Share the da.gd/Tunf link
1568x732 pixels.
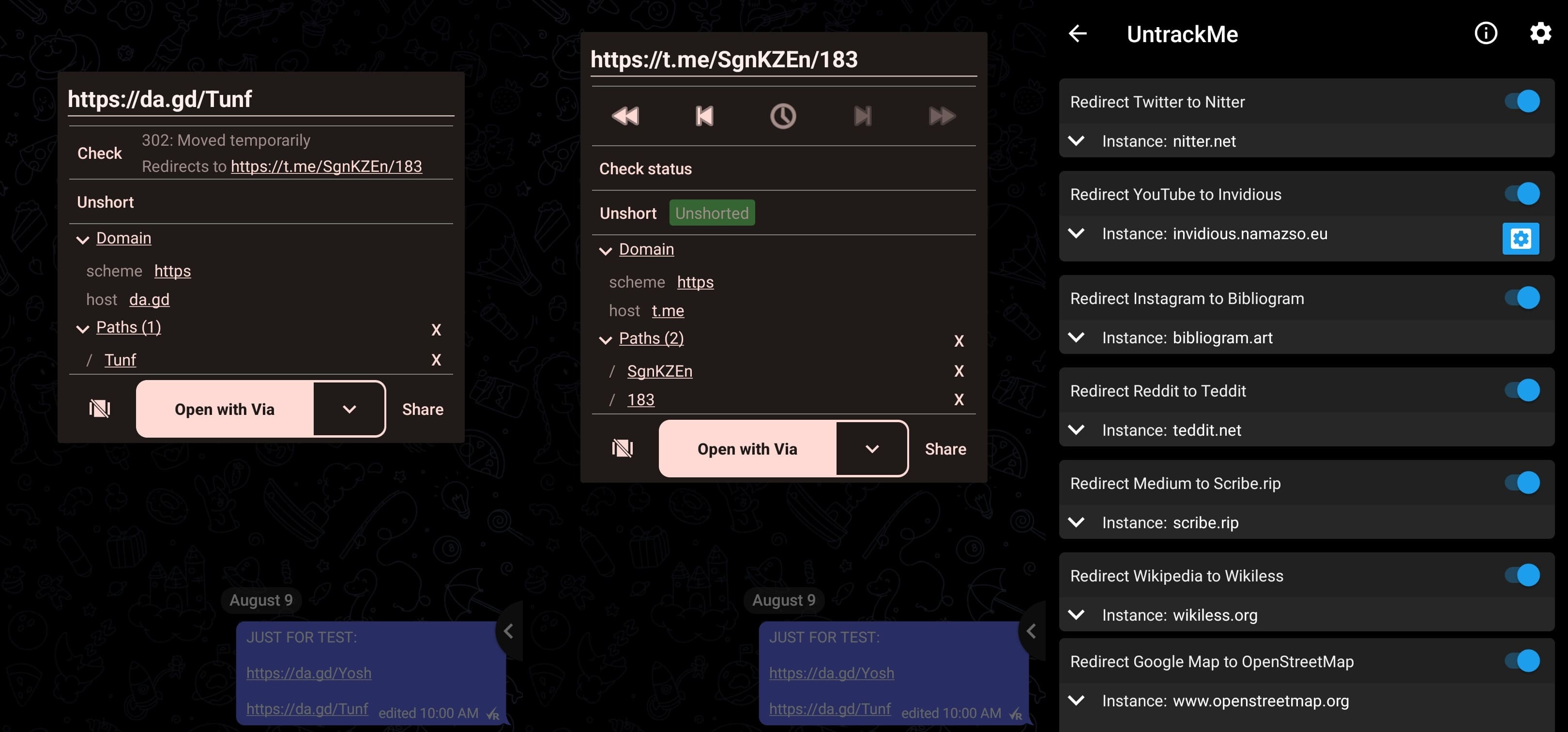(423, 409)
